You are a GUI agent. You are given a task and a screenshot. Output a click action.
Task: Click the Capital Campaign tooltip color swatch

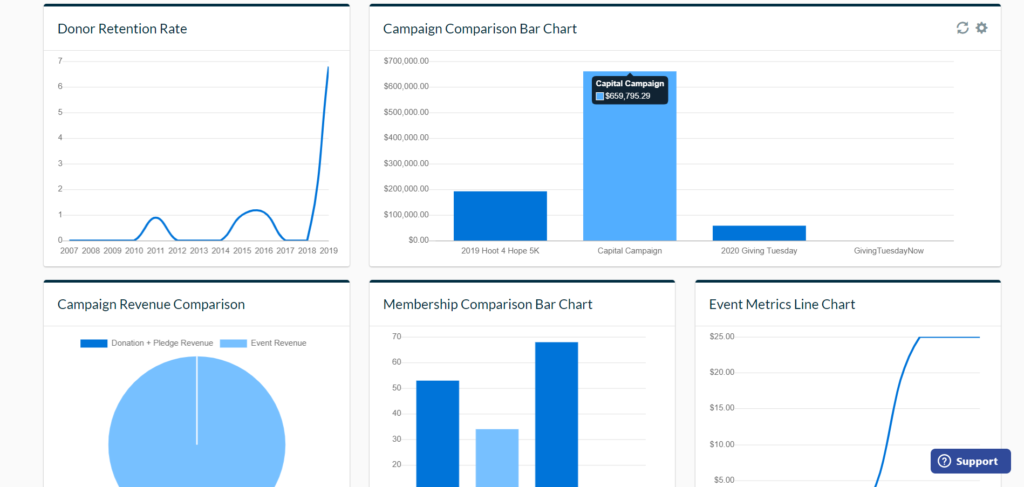tap(600, 96)
